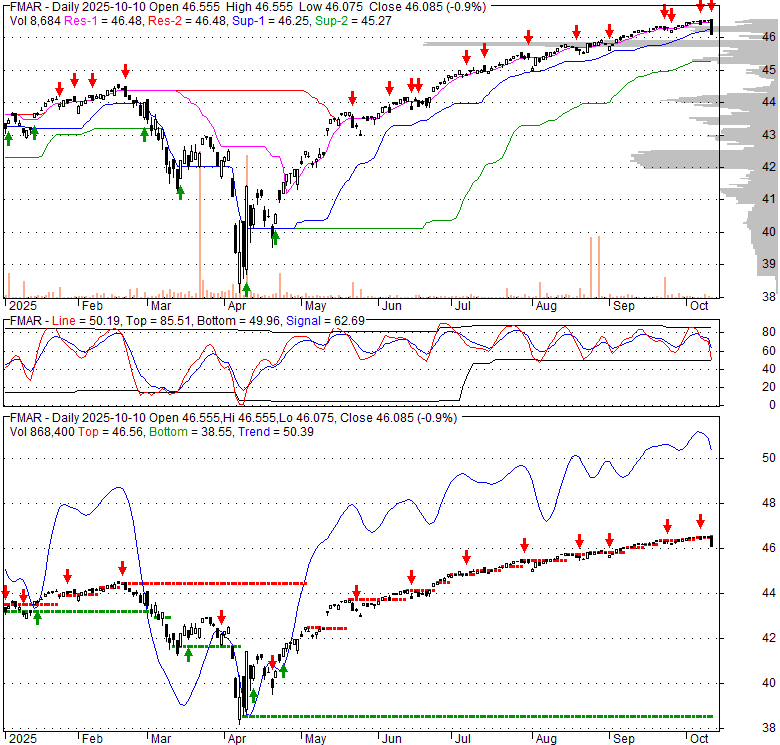The height and width of the screenshot is (745, 780).
Task: Click the green arrow in January on bottom chart
Action: pyautogui.click(x=37, y=617)
